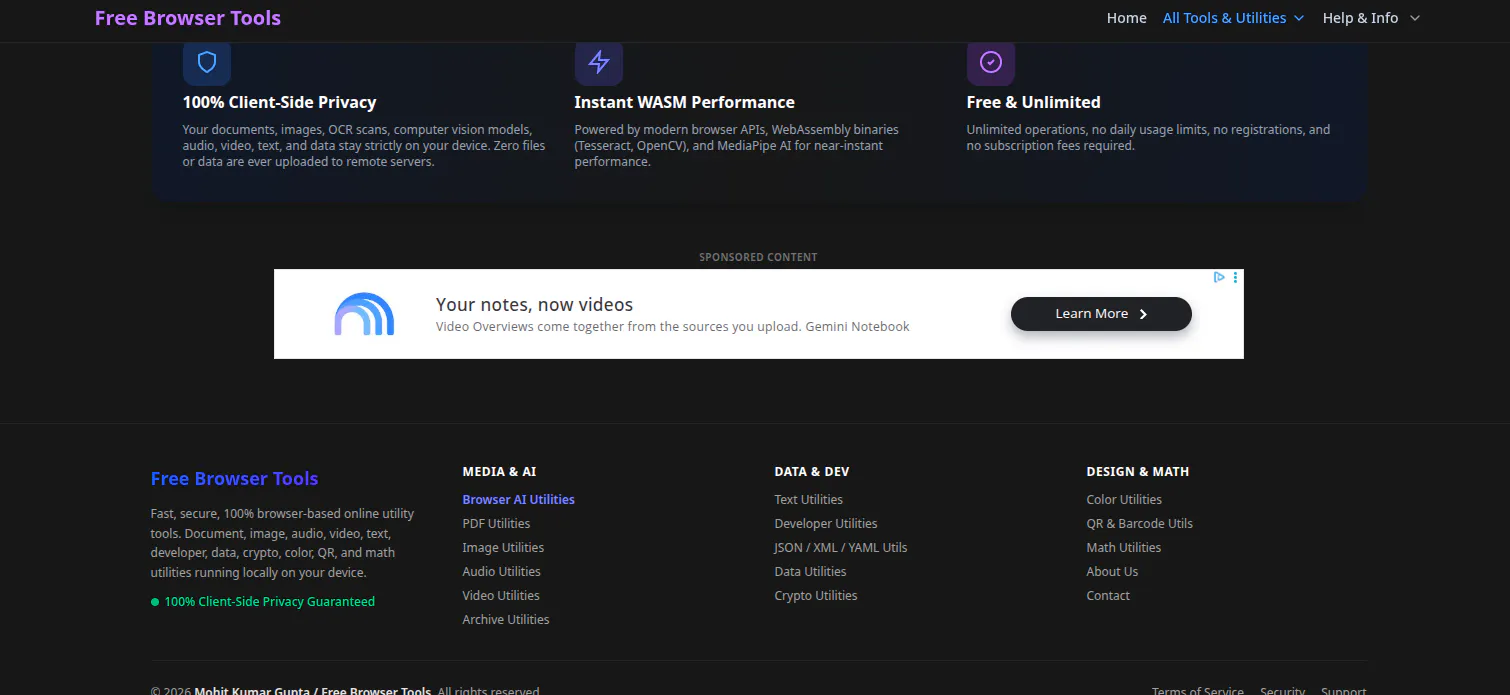Viewport: 1510px width, 695px height.
Task: Go to Home in navigation bar
Action: pyautogui.click(x=1127, y=18)
